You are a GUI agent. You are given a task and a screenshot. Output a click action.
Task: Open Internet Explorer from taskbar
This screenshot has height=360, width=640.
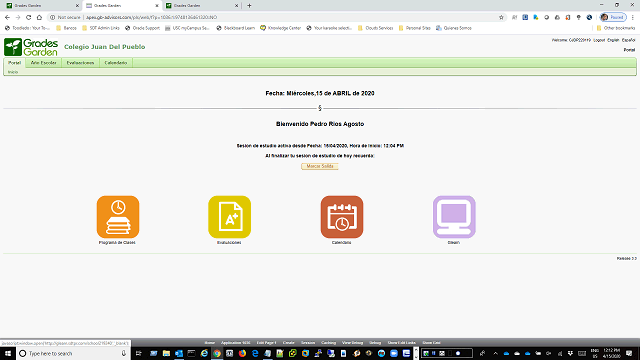pyautogui.click(x=204, y=353)
